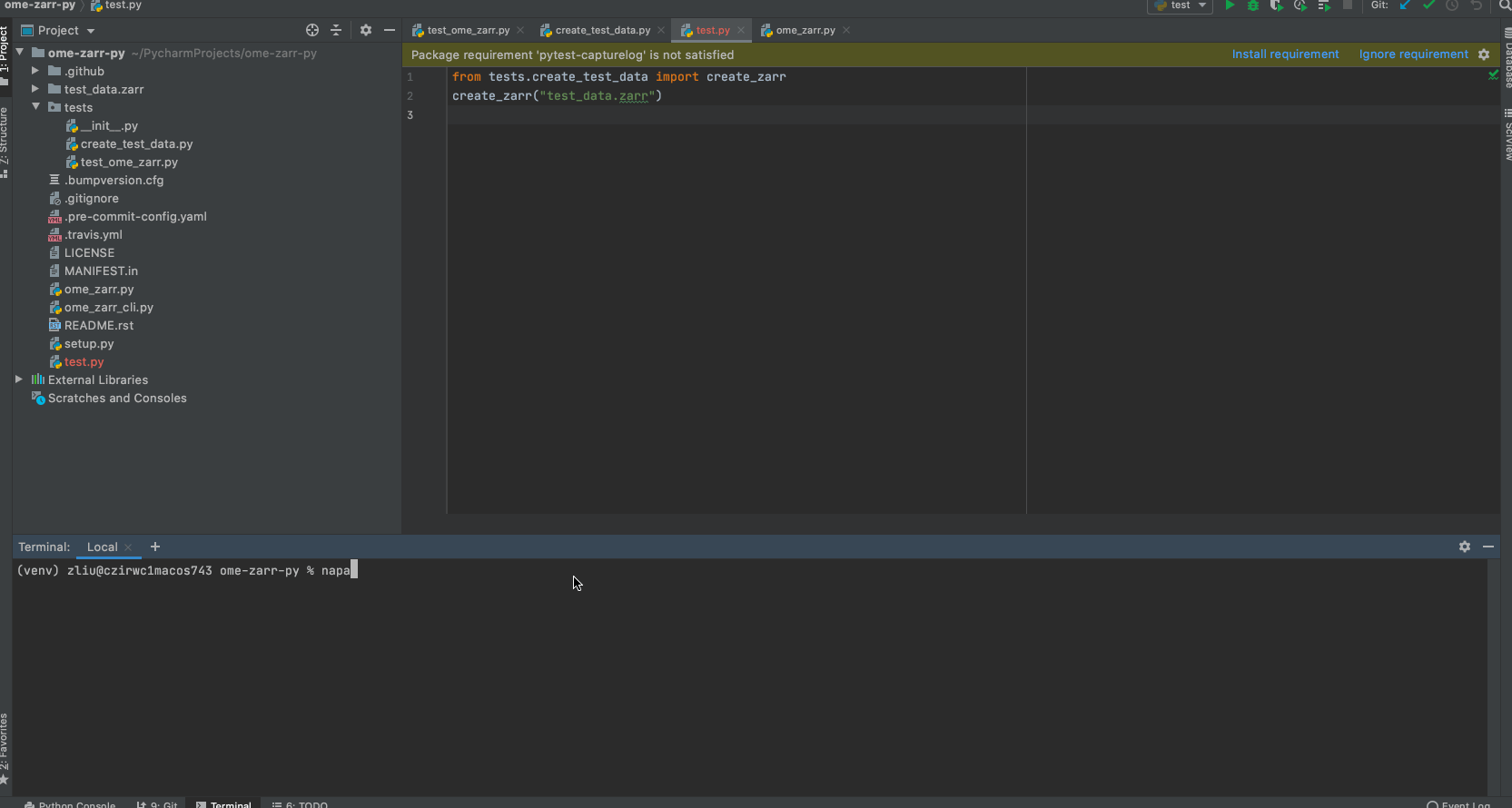The height and width of the screenshot is (808, 1512).
Task: Minimize the Terminal panel with the minus icon
Action: 1488,547
